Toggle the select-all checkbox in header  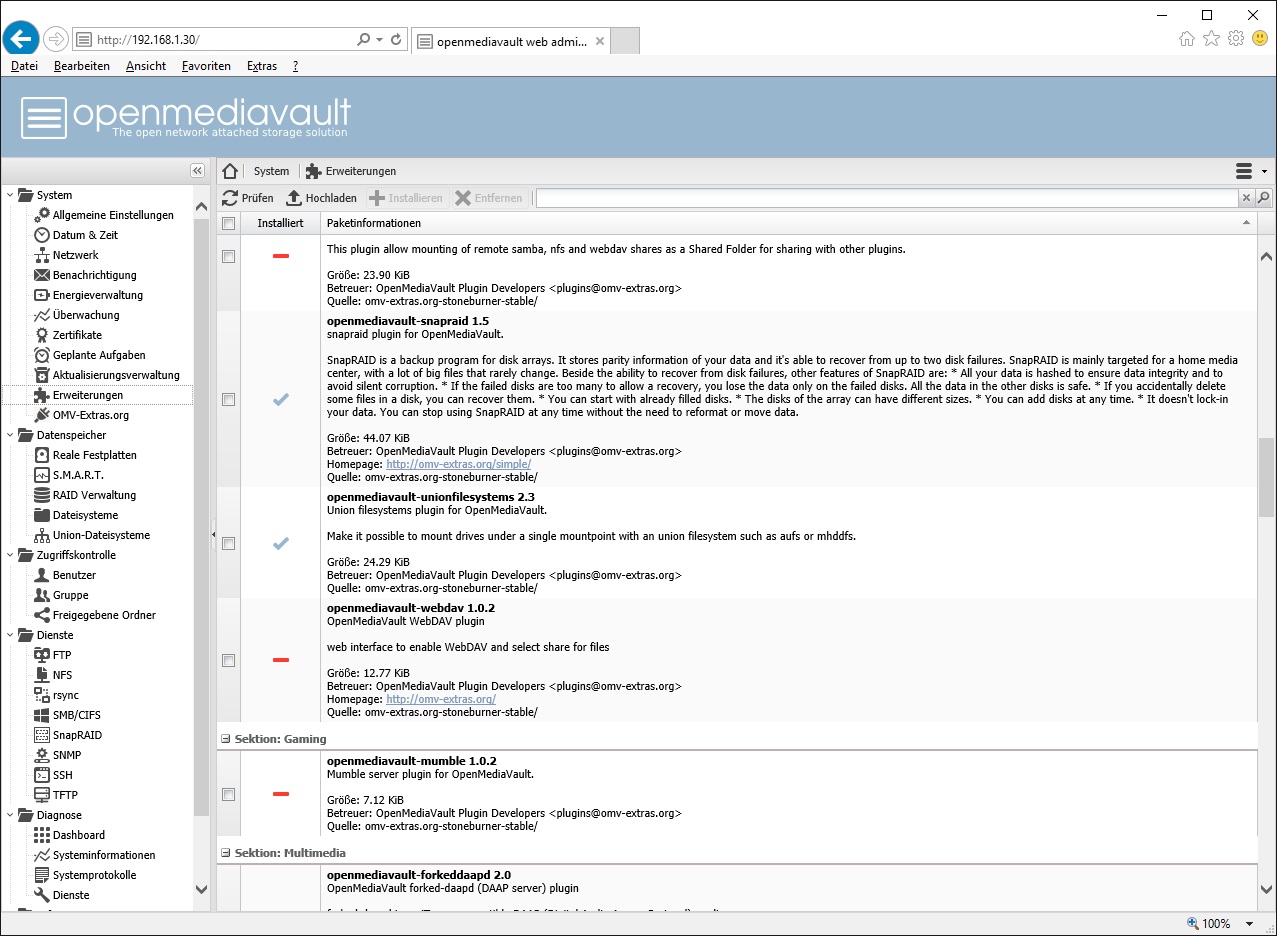[x=228, y=223]
